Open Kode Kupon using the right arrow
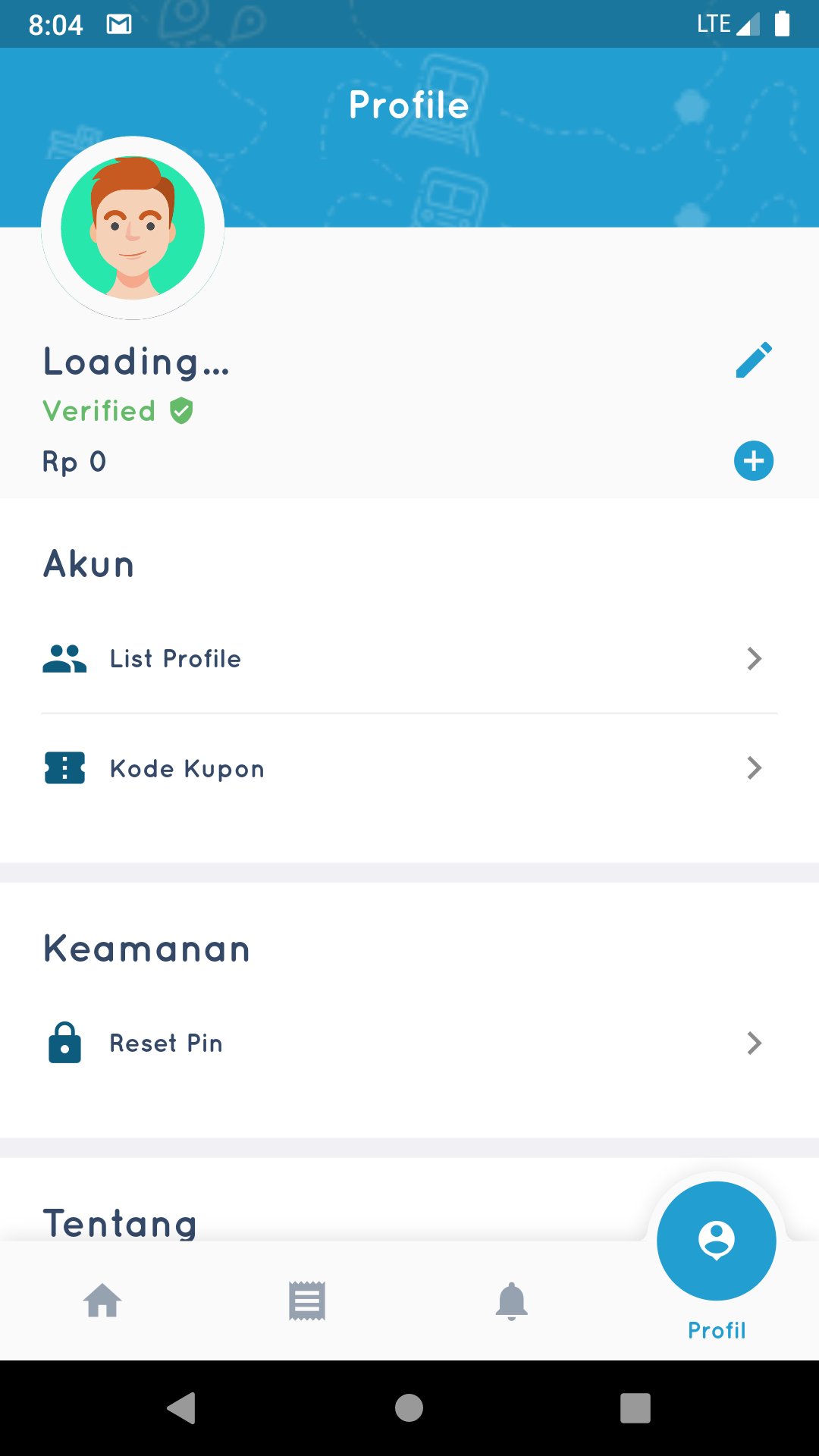819x1456 pixels. (754, 768)
